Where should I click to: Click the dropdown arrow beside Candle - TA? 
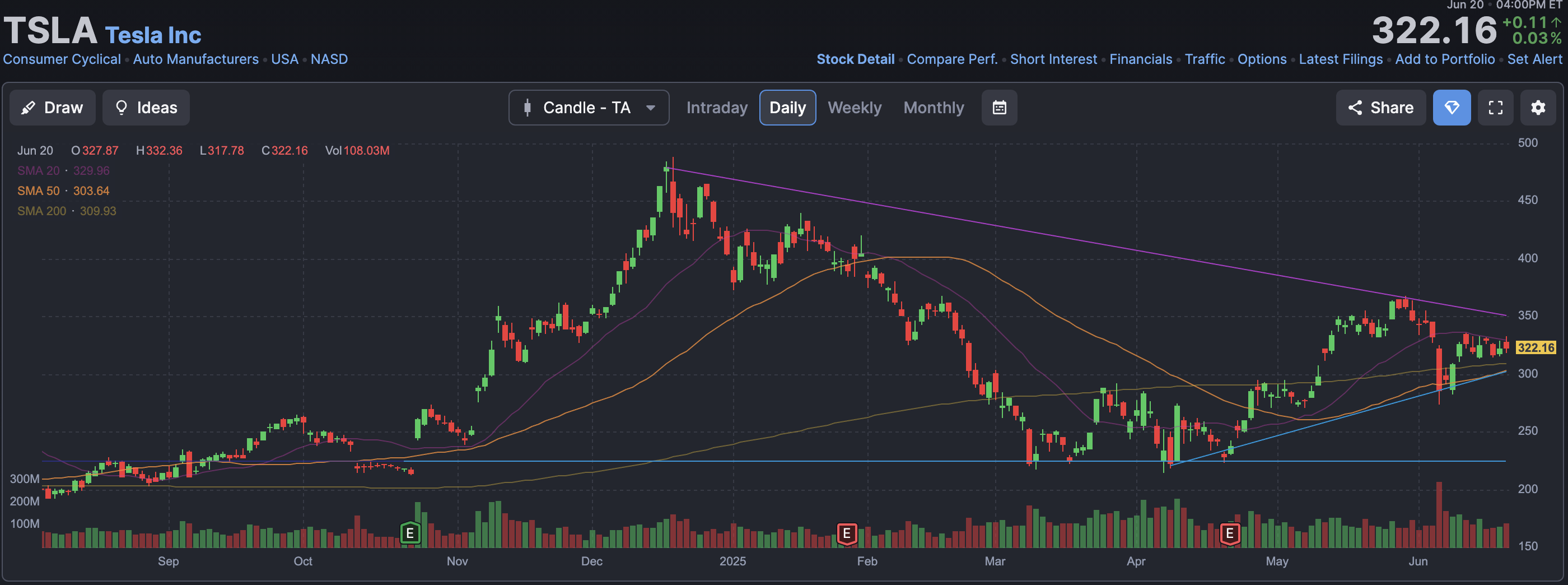[x=650, y=108]
